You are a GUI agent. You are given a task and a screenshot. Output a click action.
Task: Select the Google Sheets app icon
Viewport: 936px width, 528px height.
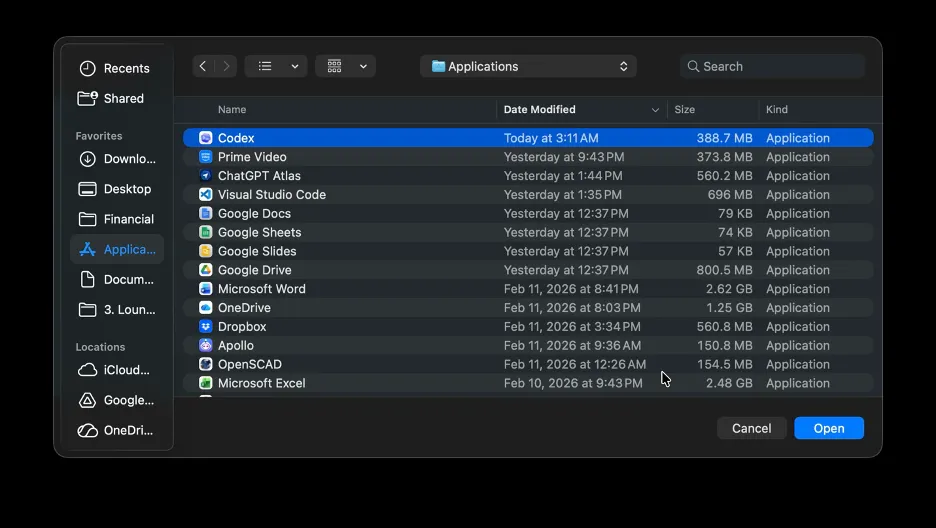coord(205,233)
